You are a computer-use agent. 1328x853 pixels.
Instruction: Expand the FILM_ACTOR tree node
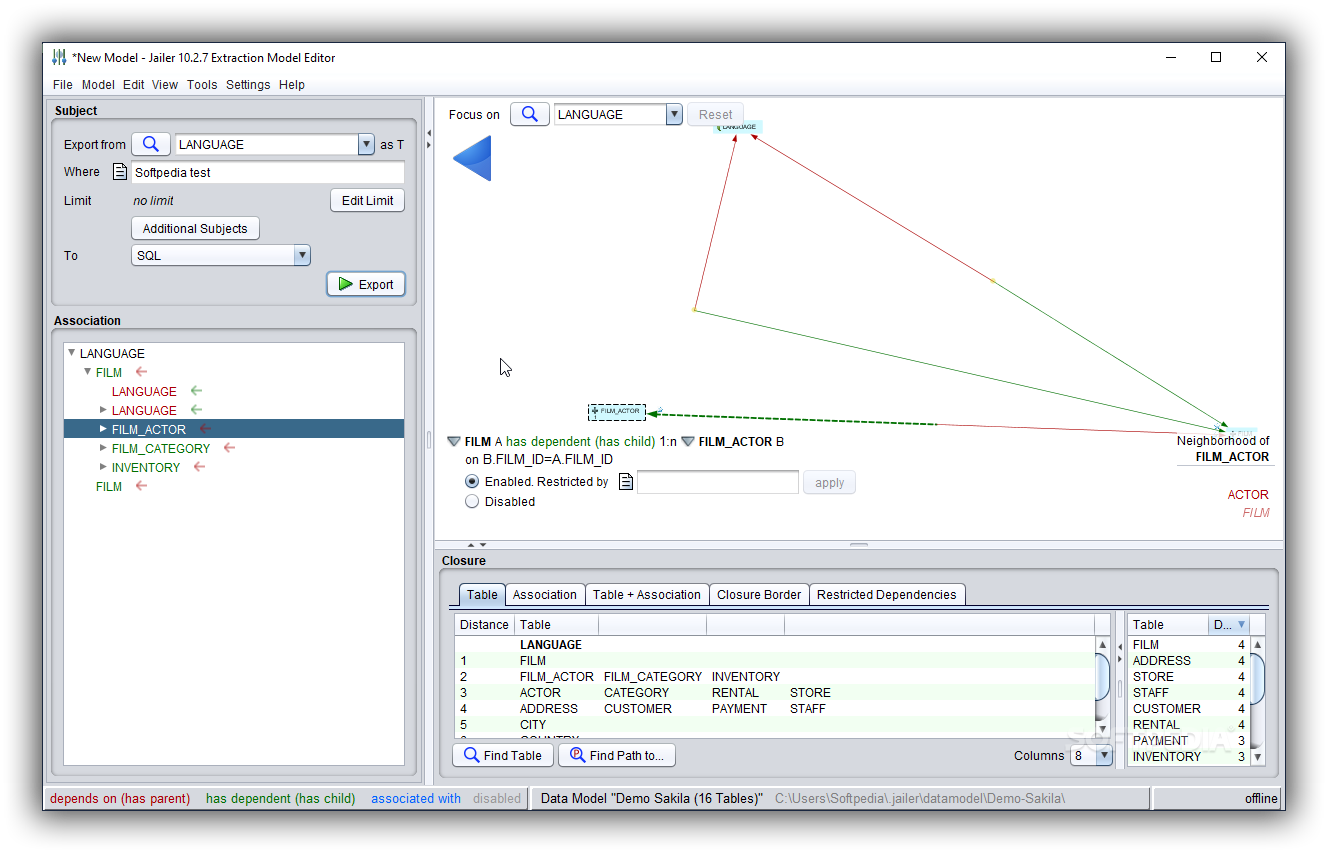pyautogui.click(x=103, y=429)
